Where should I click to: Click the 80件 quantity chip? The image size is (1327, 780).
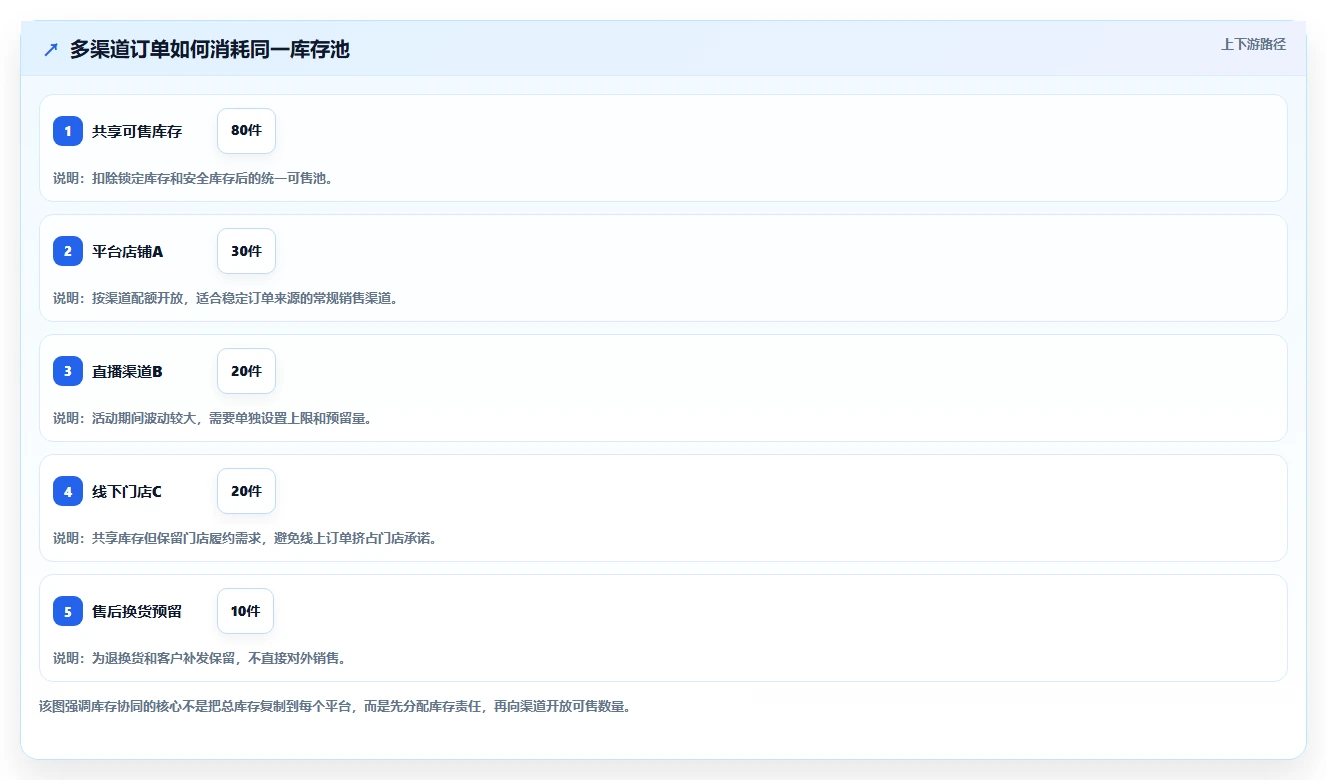tap(246, 131)
